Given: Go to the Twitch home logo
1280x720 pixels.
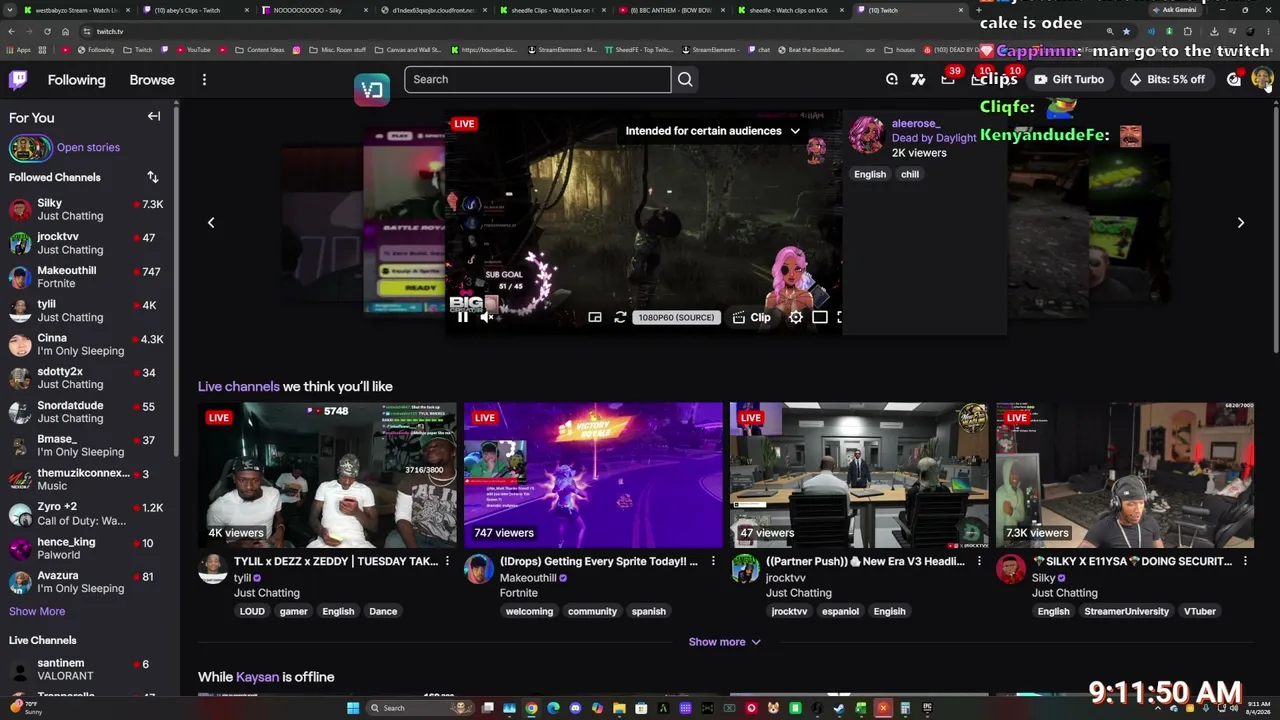Looking at the screenshot, I should [x=18, y=80].
